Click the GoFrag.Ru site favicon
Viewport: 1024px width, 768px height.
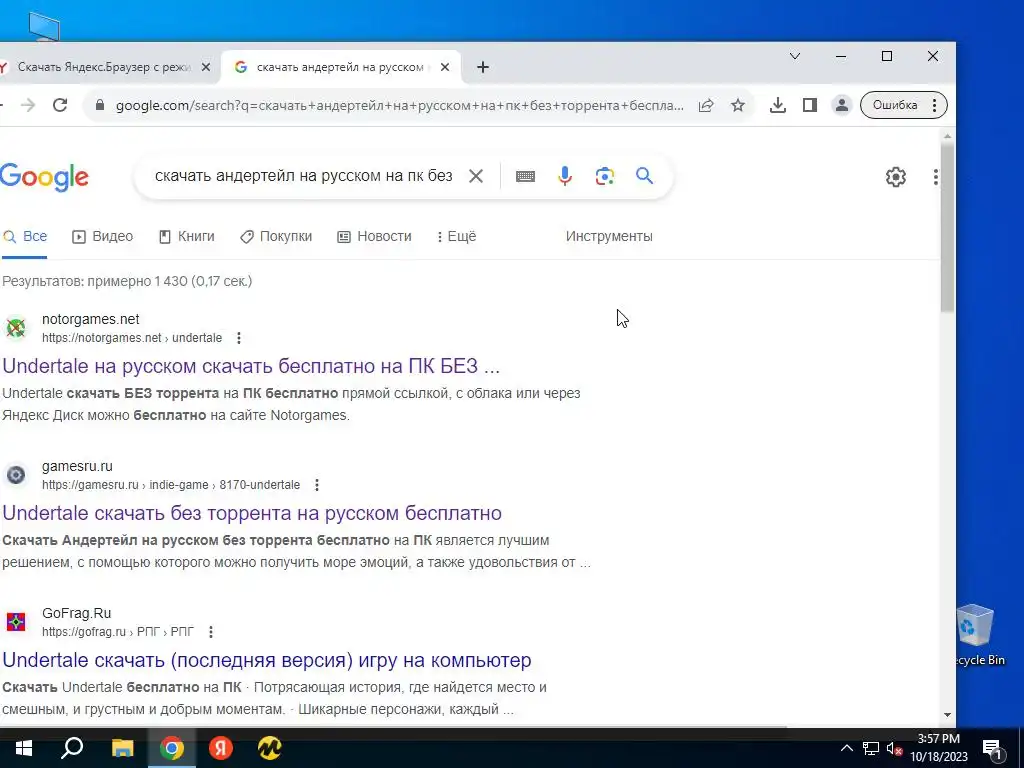16,622
